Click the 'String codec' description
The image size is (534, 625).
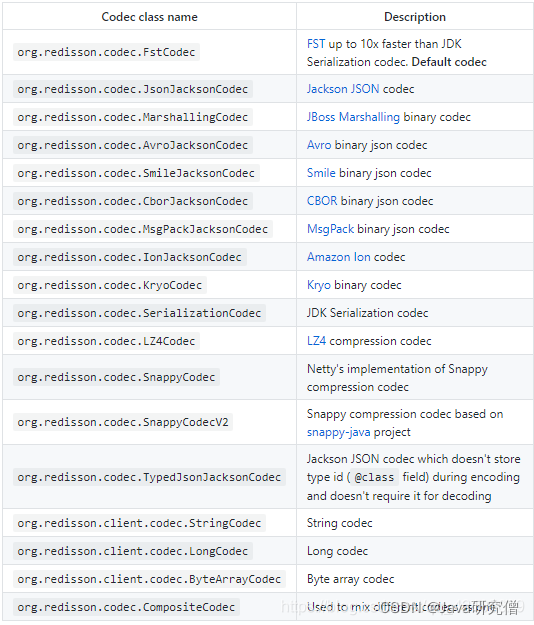[x=340, y=523]
